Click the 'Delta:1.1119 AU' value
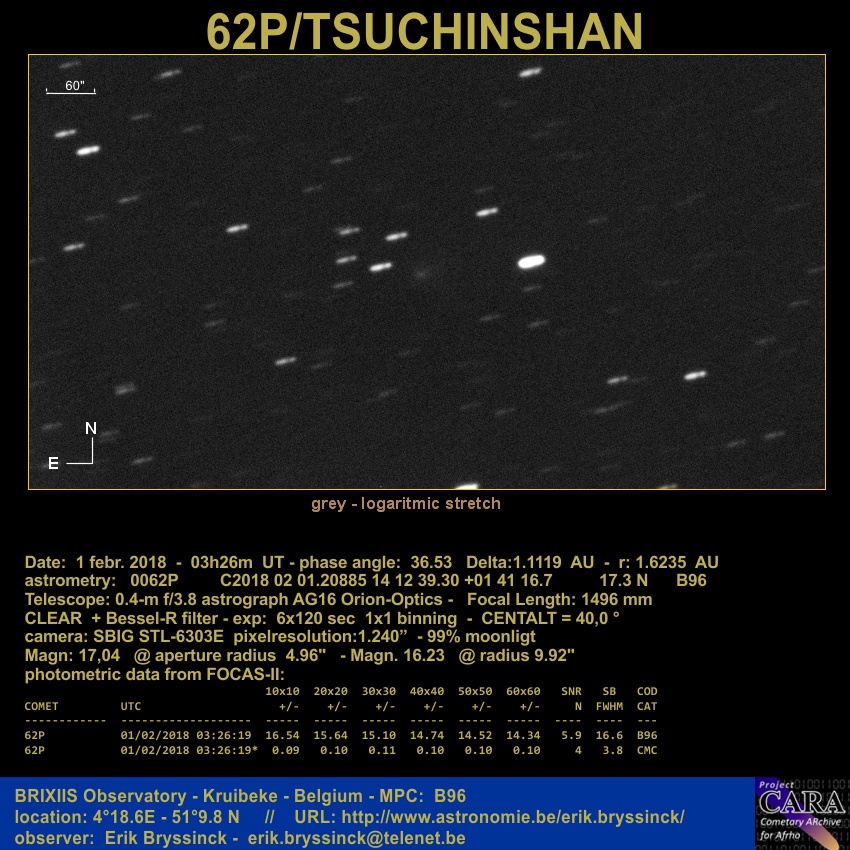The image size is (850, 850). click(530, 562)
